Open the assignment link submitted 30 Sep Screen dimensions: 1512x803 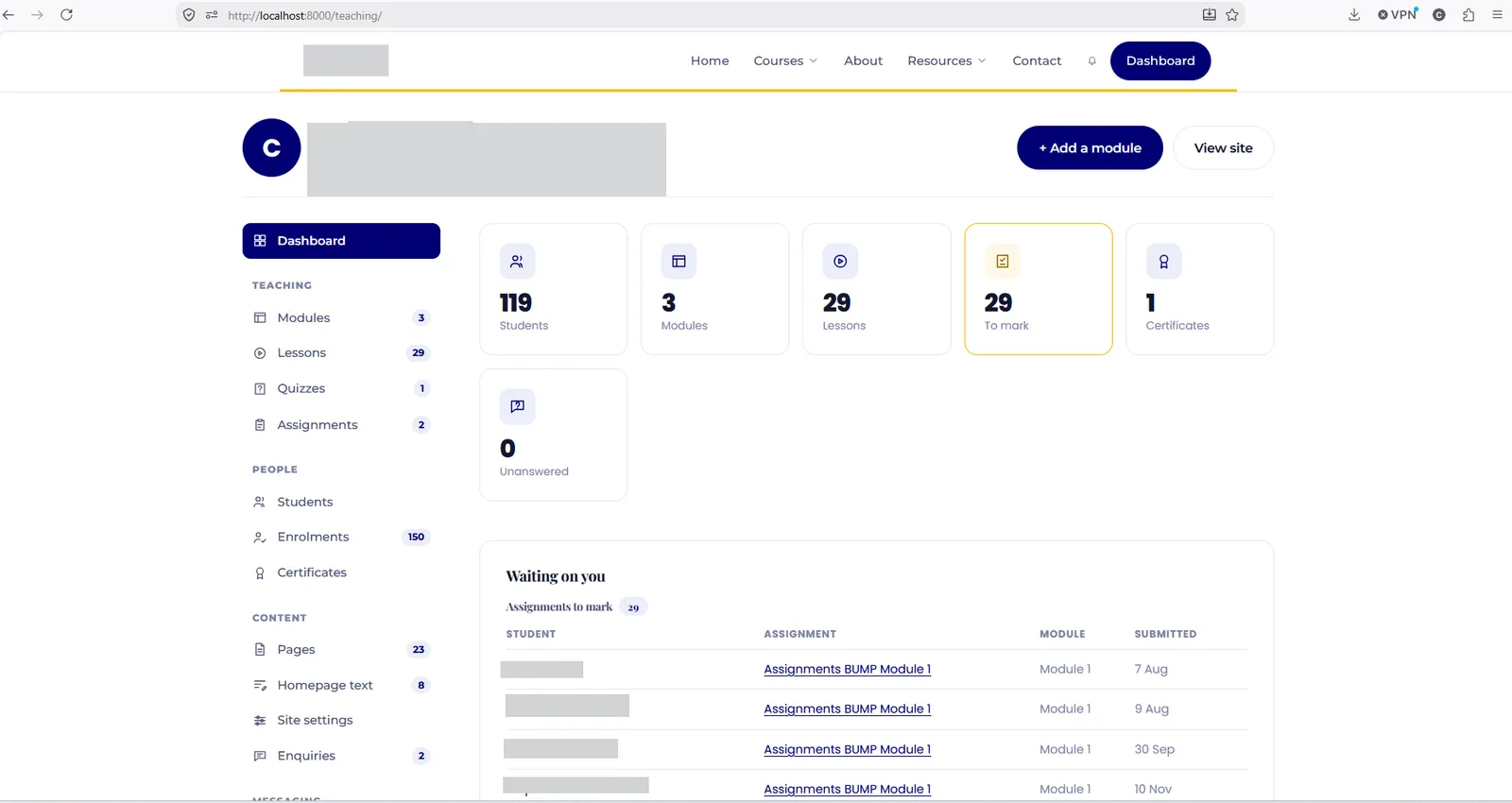coord(848,750)
